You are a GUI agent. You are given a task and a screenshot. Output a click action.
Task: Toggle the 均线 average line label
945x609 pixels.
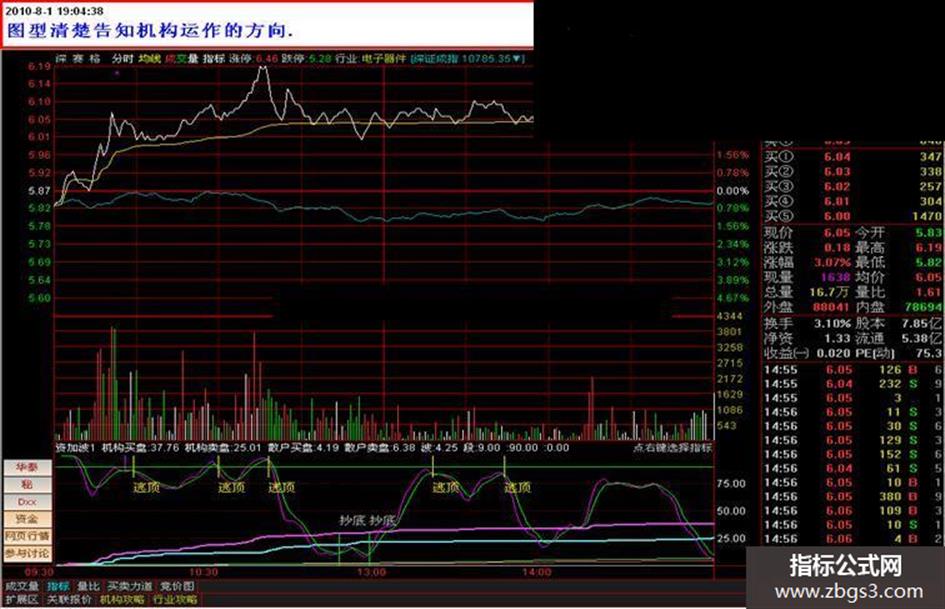point(149,58)
